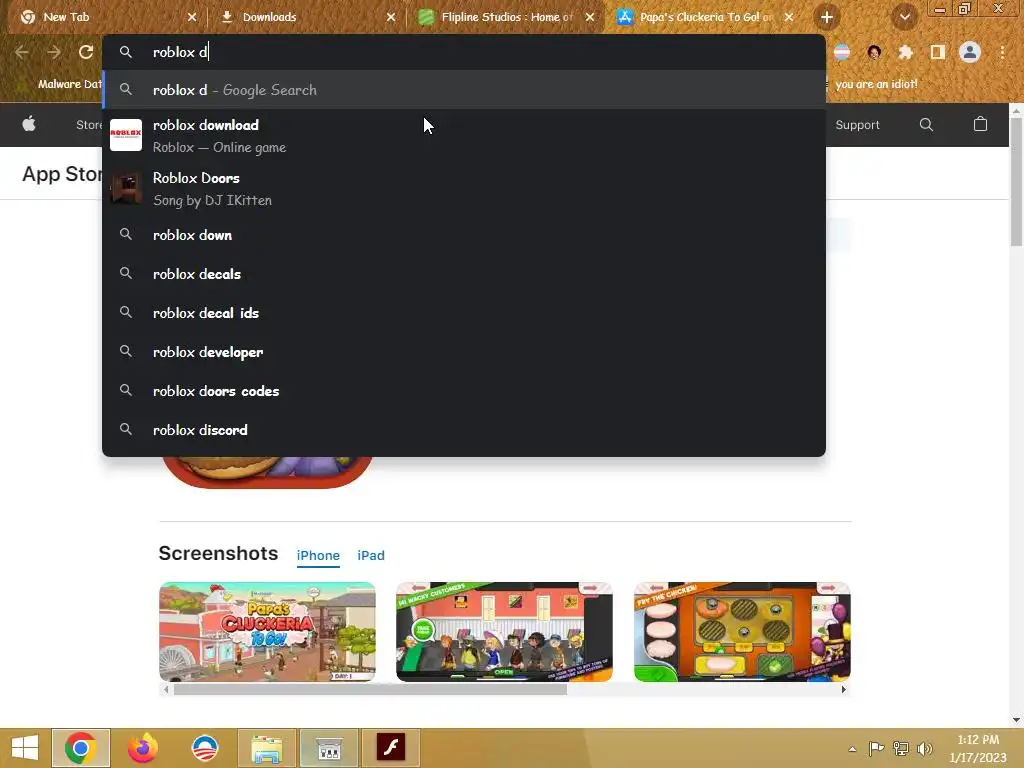This screenshot has width=1024, height=768.
Task: Switch to the Flipline Studios tab
Action: pos(506,17)
